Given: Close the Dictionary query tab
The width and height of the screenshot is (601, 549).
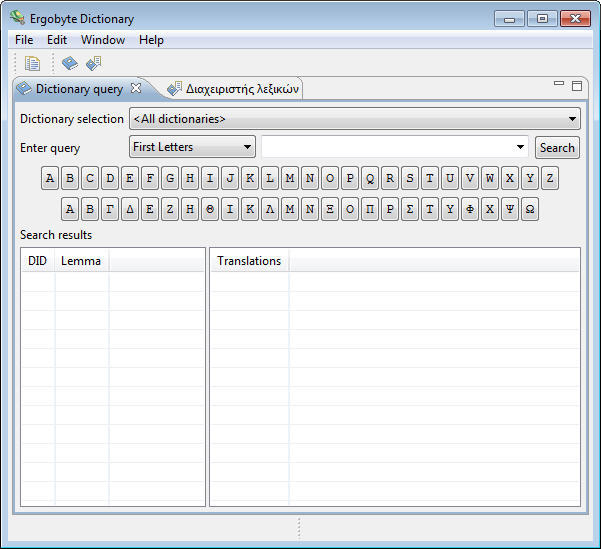Looking at the screenshot, I should [x=137, y=89].
